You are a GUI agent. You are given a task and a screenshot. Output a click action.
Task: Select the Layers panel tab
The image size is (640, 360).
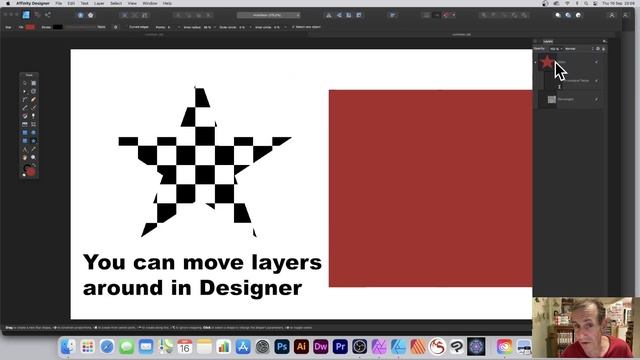click(548, 41)
